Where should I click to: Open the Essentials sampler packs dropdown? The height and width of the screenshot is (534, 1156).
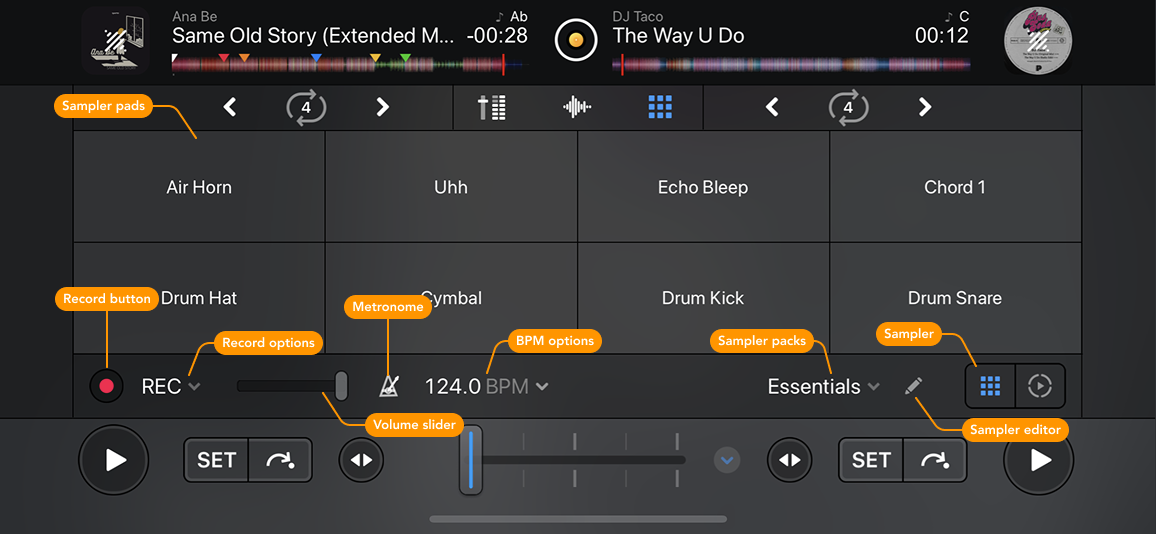point(824,386)
